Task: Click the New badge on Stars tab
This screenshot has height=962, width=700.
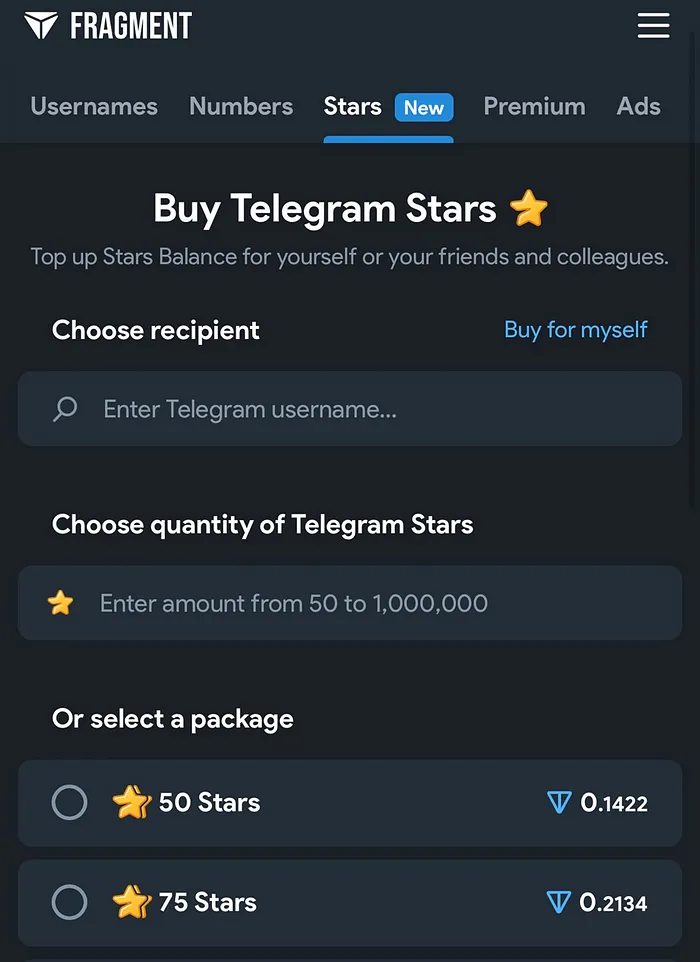Action: [x=424, y=107]
